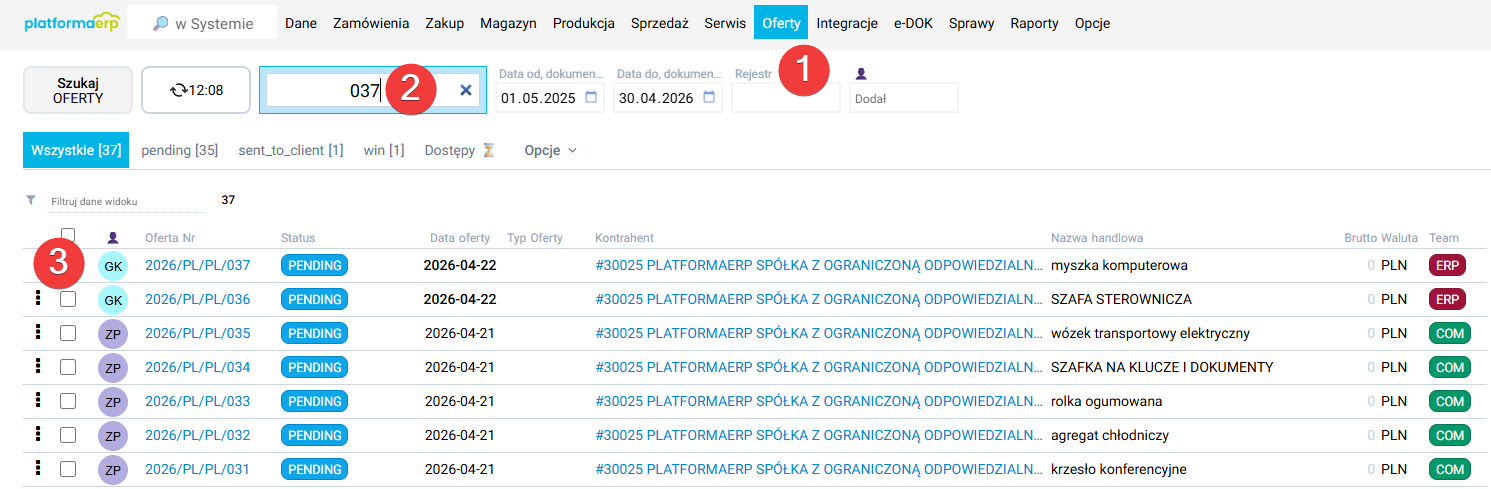Open offer link 2026/PL/PL/033

[197, 402]
